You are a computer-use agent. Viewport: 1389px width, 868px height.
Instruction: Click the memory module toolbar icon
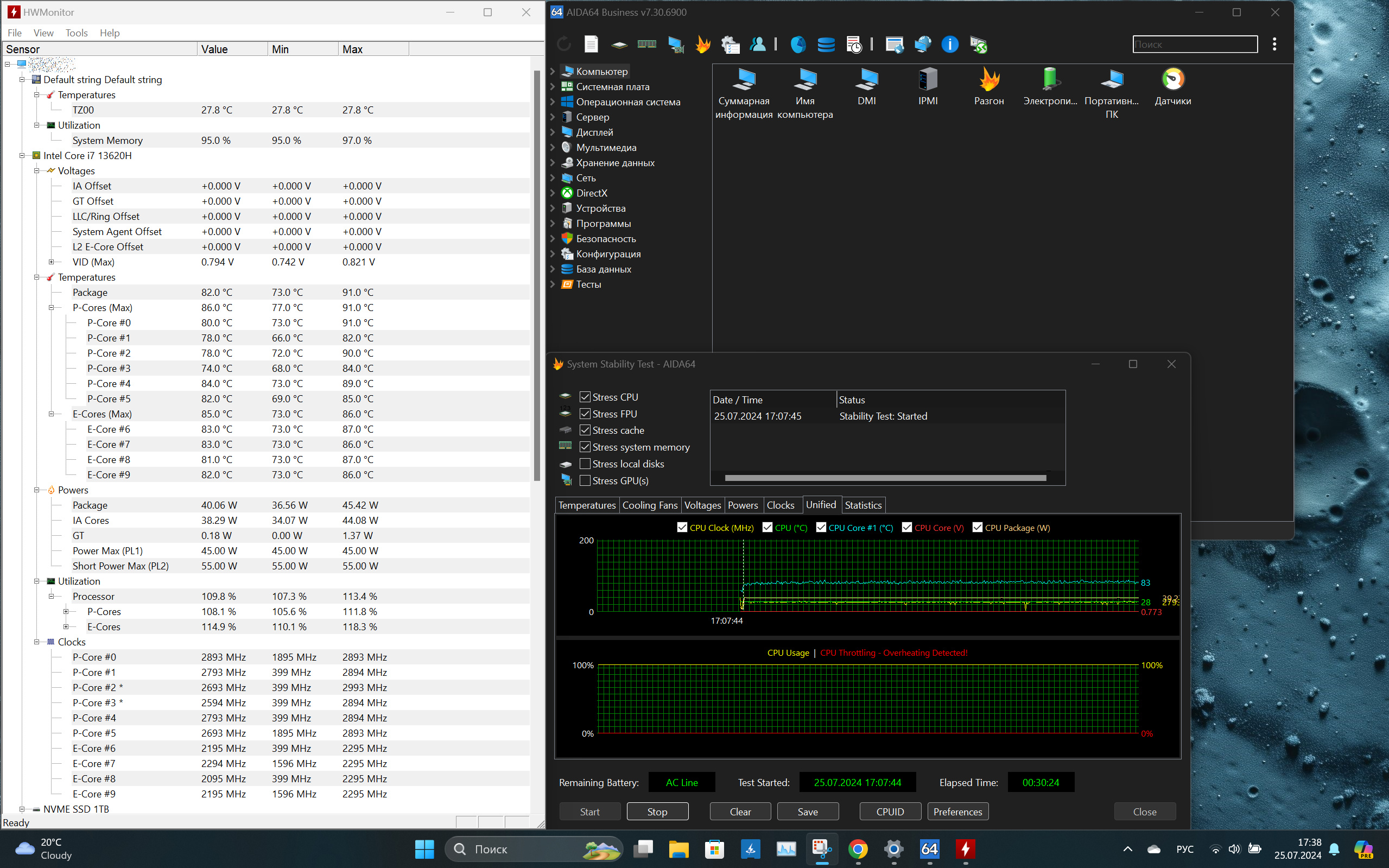pos(647,44)
